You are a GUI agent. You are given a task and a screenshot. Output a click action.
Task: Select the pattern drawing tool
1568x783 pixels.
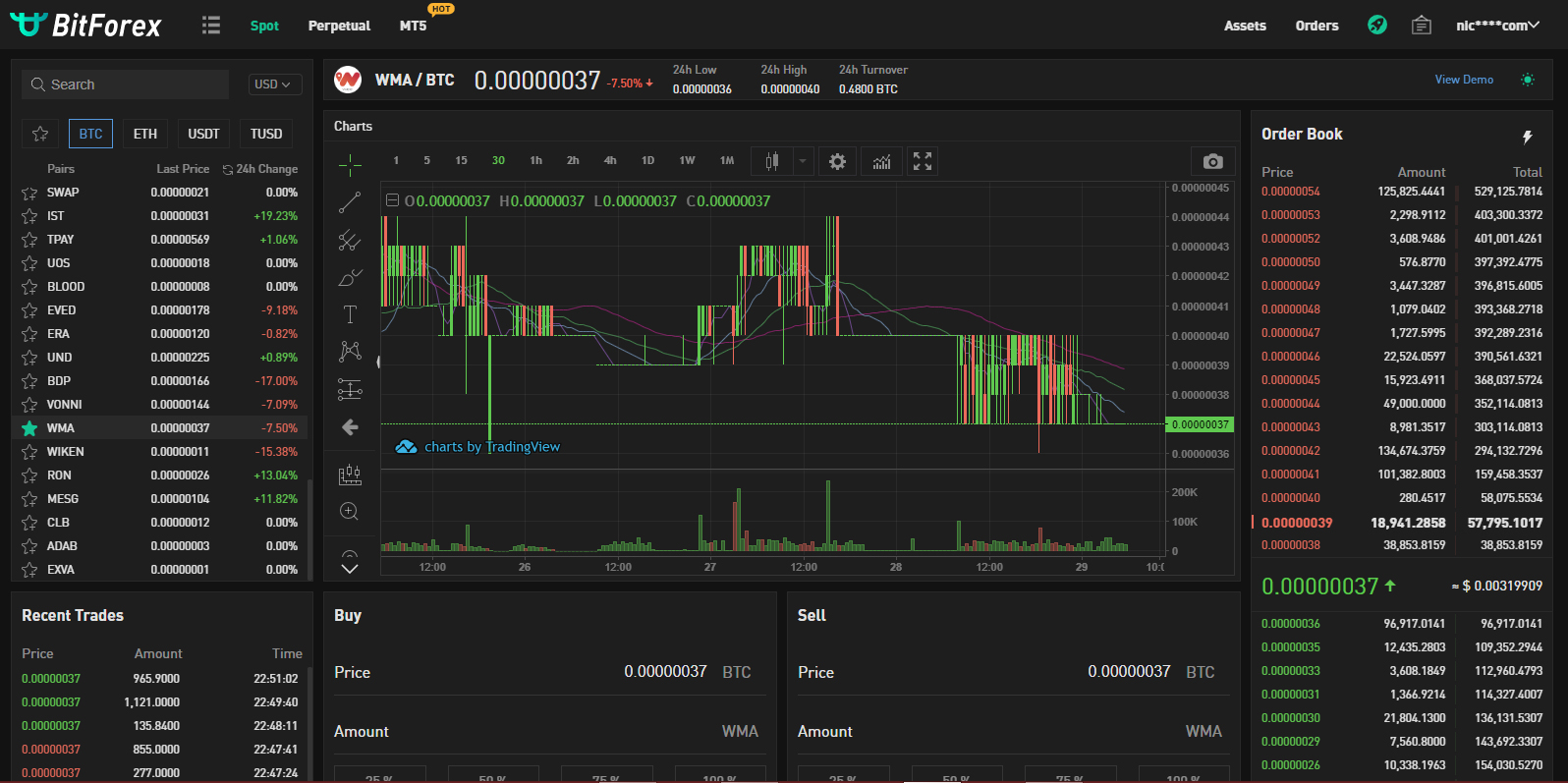350,351
